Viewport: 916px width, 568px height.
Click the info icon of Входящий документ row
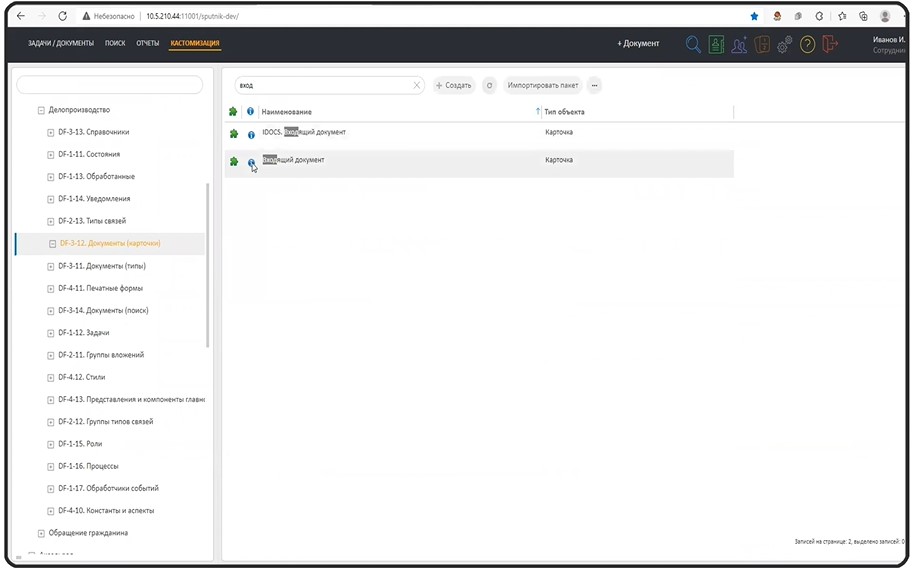(x=251, y=162)
